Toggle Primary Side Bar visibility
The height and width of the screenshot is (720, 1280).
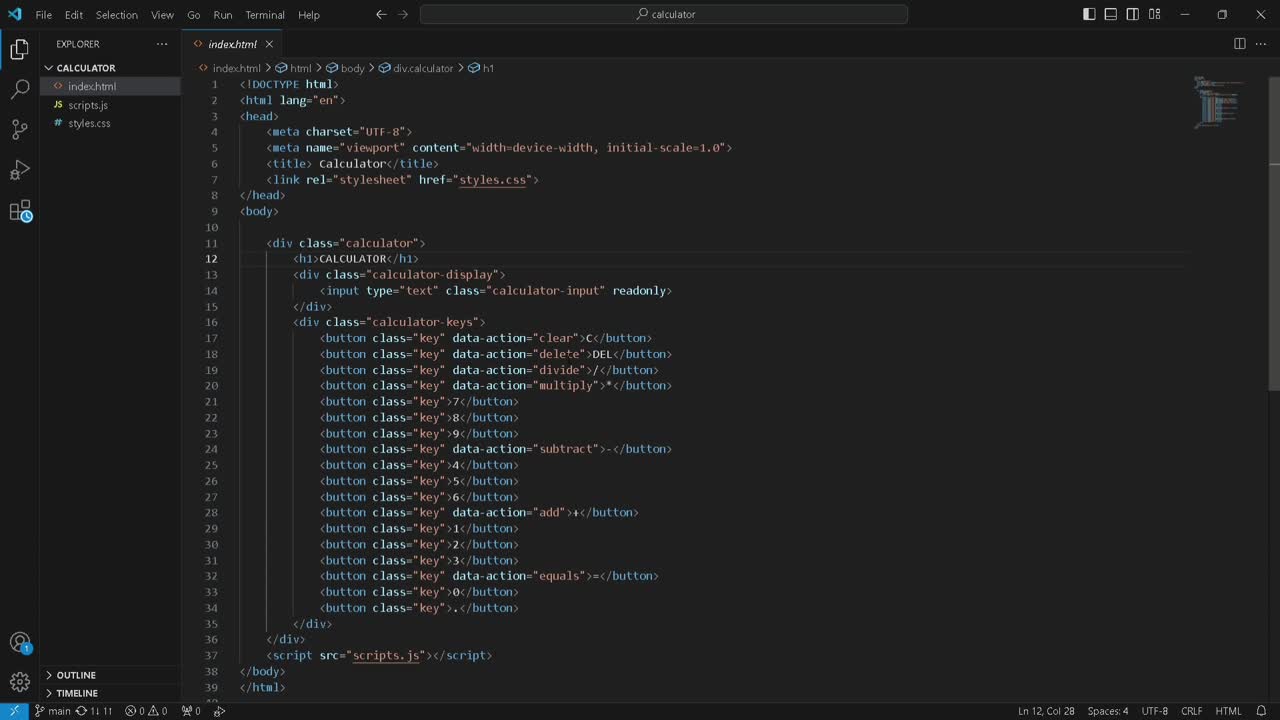[x=1089, y=14]
